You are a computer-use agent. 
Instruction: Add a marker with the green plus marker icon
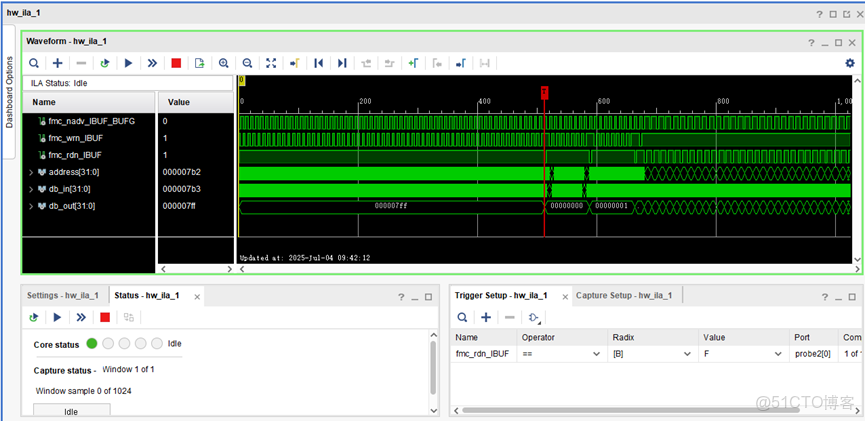413,63
